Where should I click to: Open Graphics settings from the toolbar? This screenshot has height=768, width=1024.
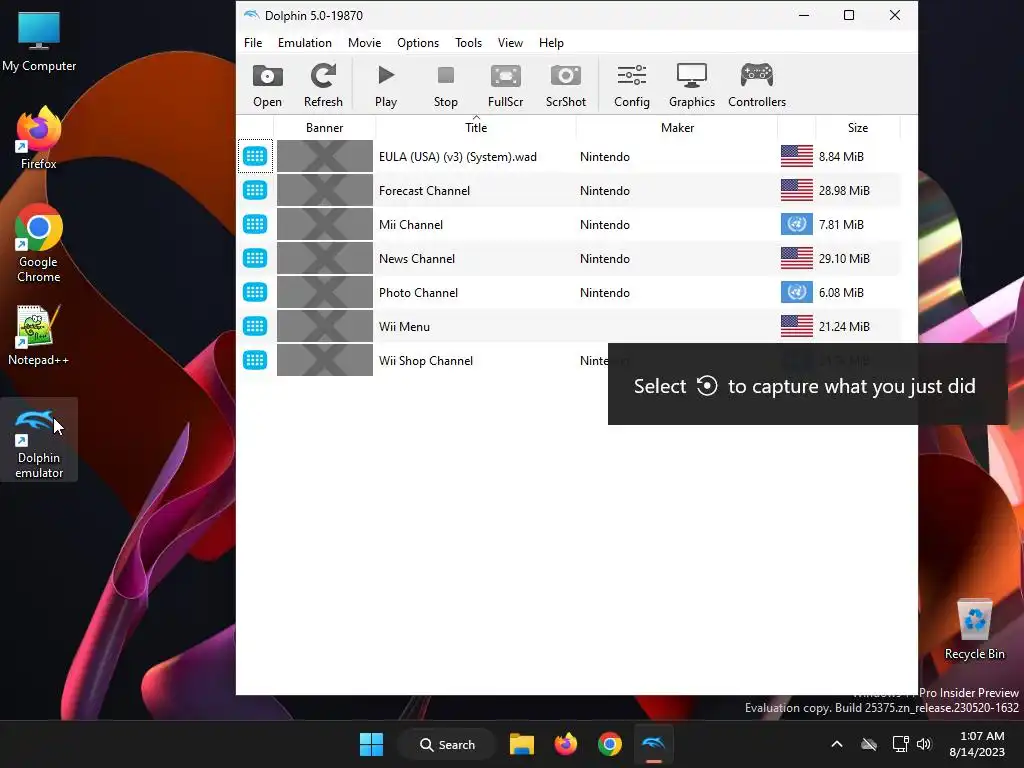(692, 86)
